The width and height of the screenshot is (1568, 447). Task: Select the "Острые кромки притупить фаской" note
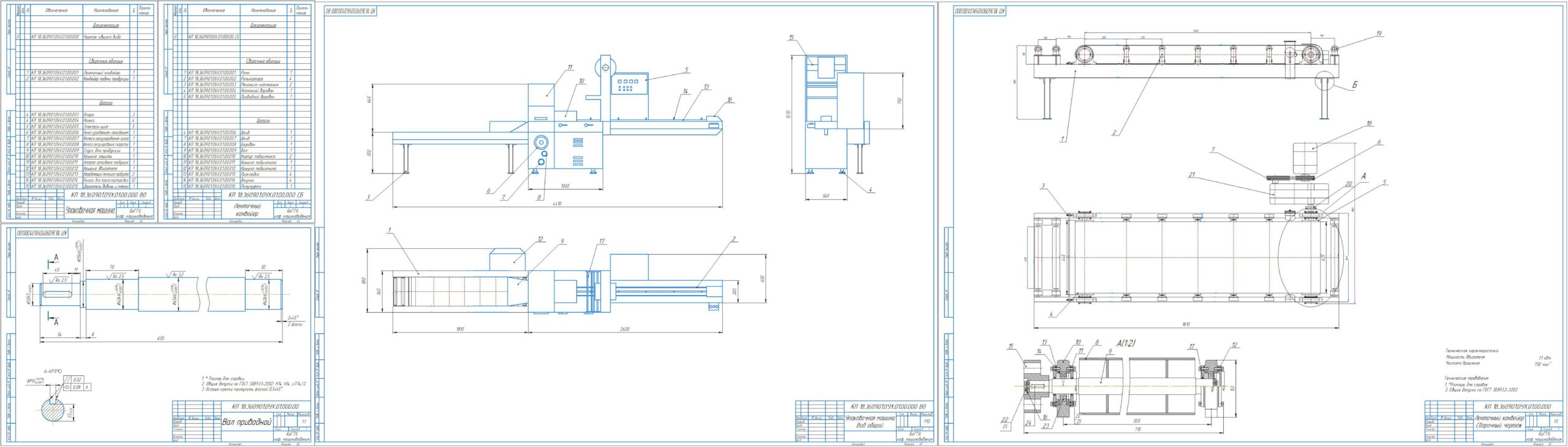coord(243,390)
